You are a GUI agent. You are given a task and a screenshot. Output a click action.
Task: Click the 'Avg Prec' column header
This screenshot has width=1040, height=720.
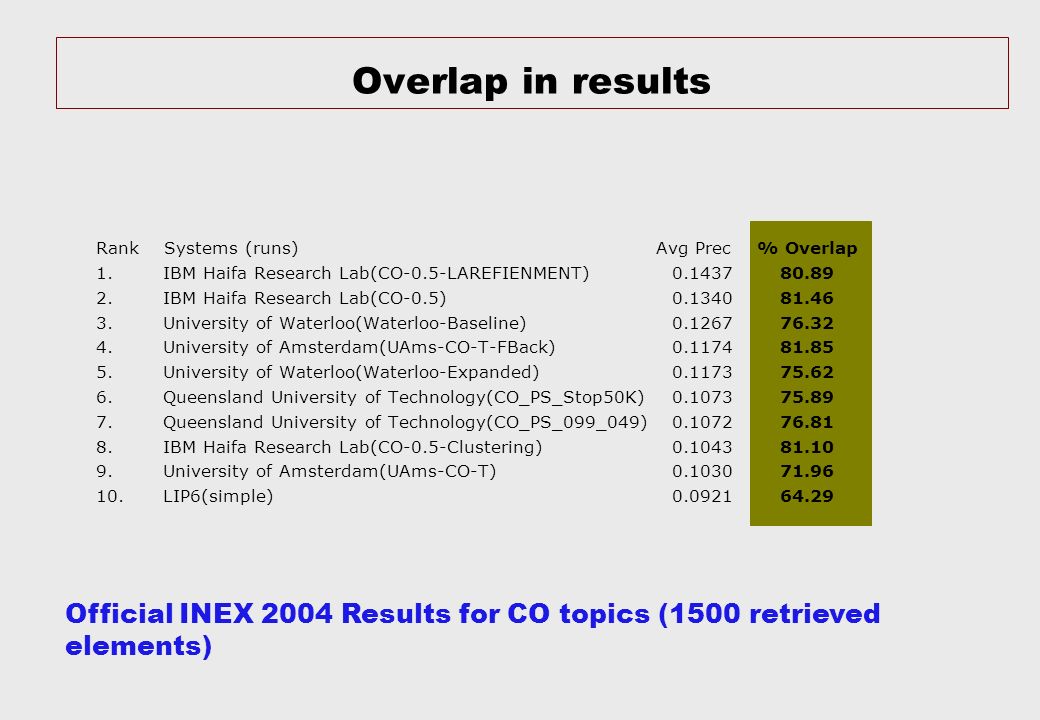(x=693, y=249)
